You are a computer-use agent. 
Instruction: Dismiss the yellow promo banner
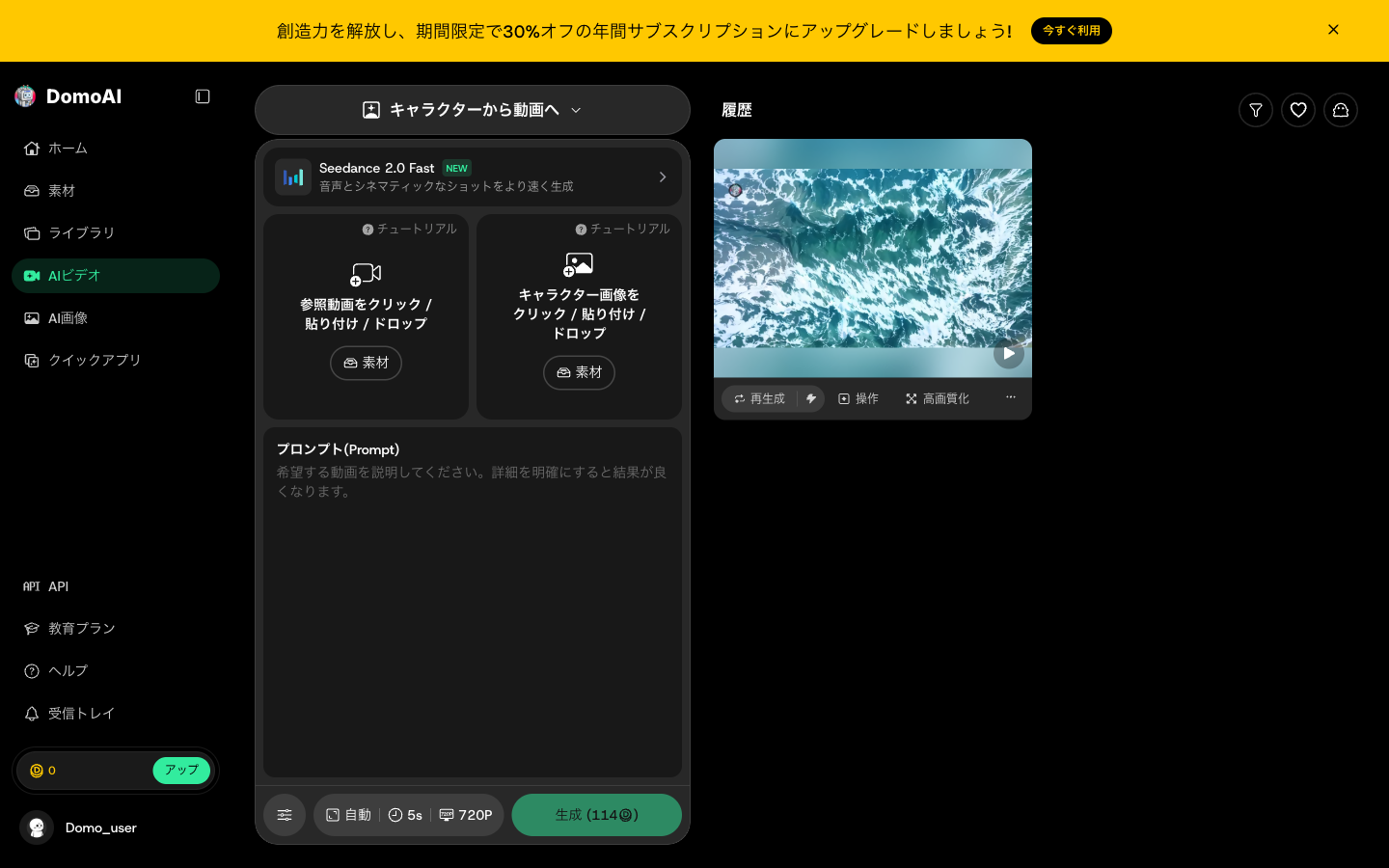click(x=1333, y=30)
